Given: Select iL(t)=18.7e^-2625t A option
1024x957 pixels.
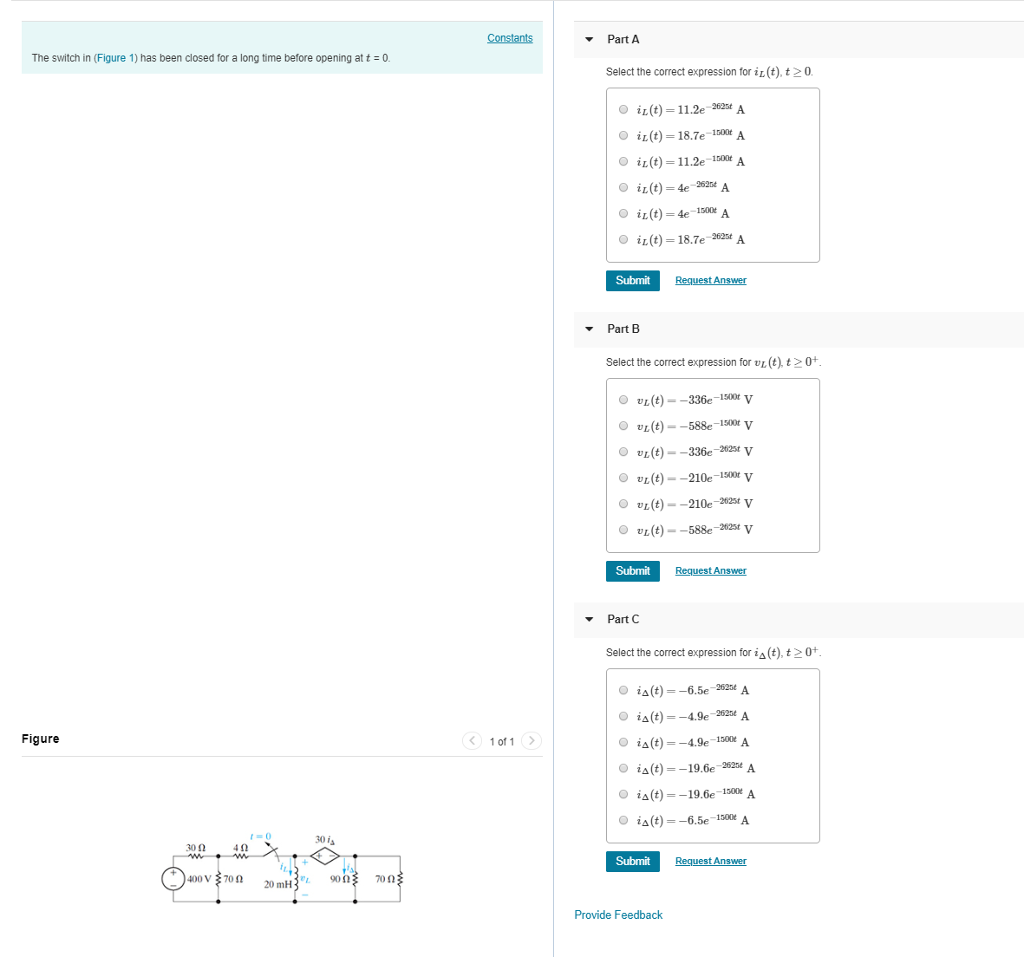Looking at the screenshot, I should tap(623, 240).
